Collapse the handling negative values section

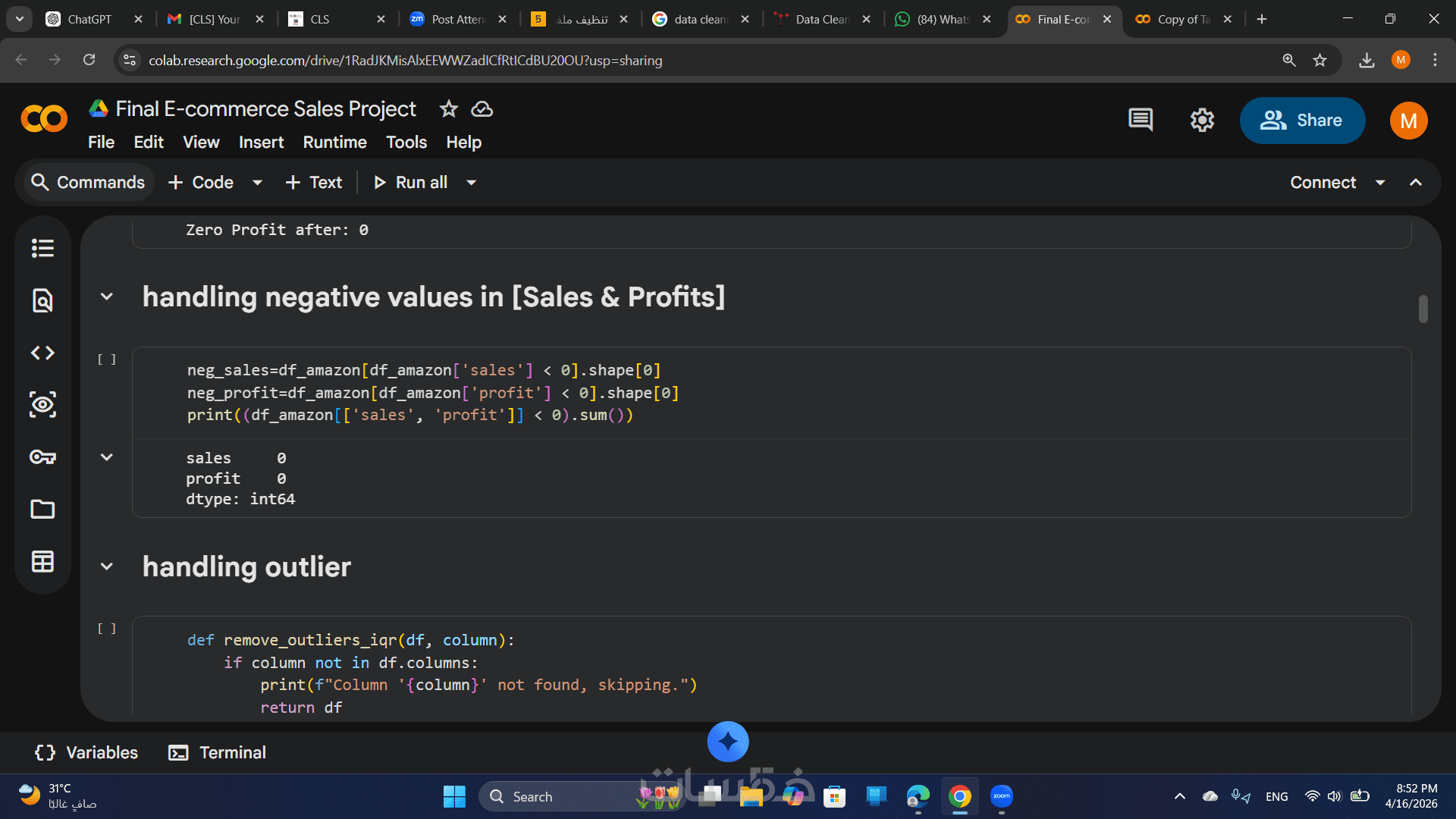[107, 297]
